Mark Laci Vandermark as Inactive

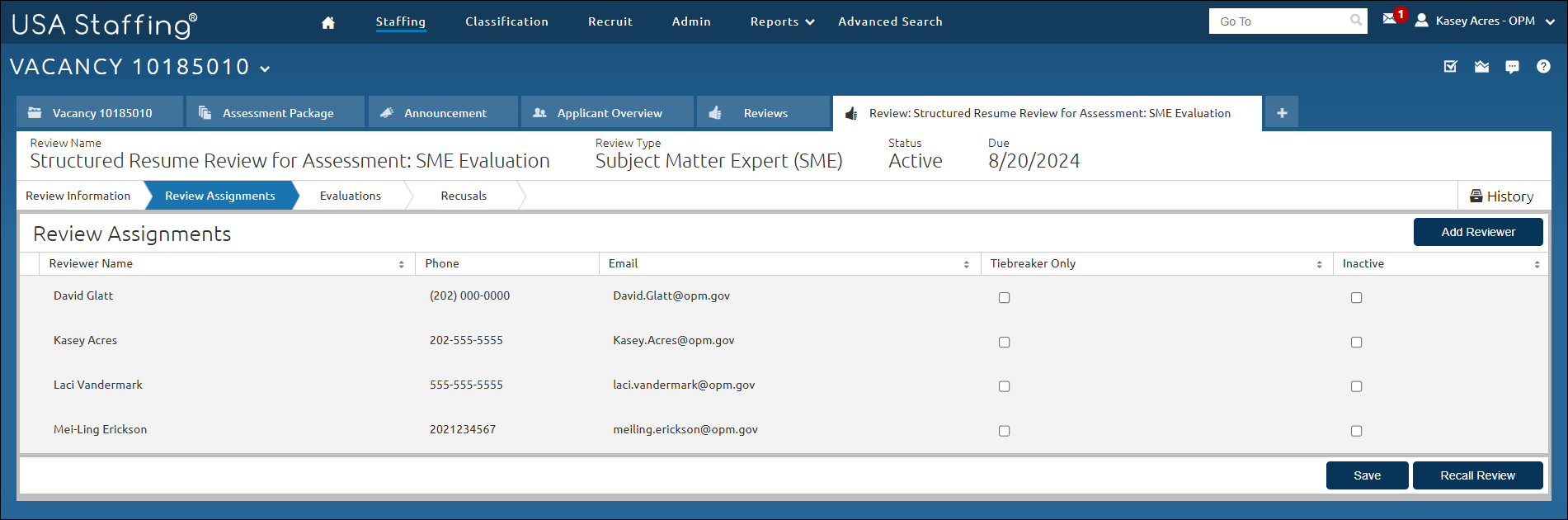pos(1356,386)
